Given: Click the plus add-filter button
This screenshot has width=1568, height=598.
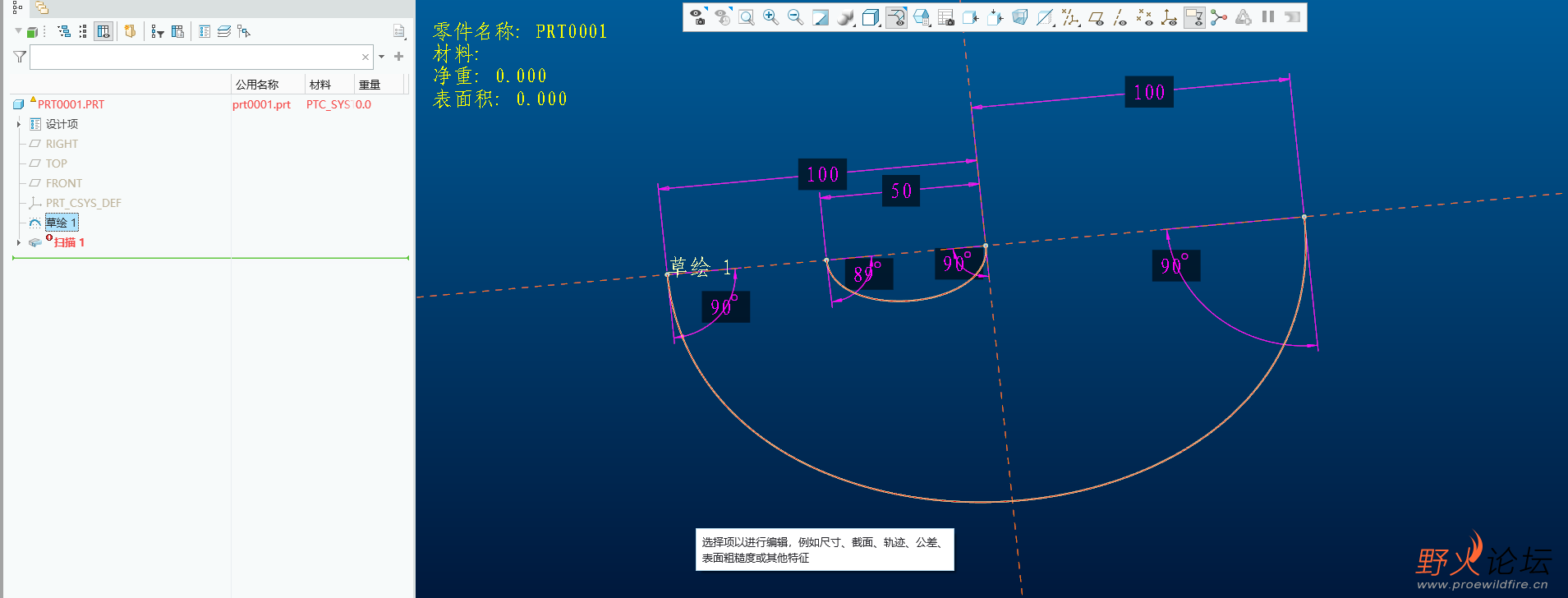Looking at the screenshot, I should (x=399, y=57).
